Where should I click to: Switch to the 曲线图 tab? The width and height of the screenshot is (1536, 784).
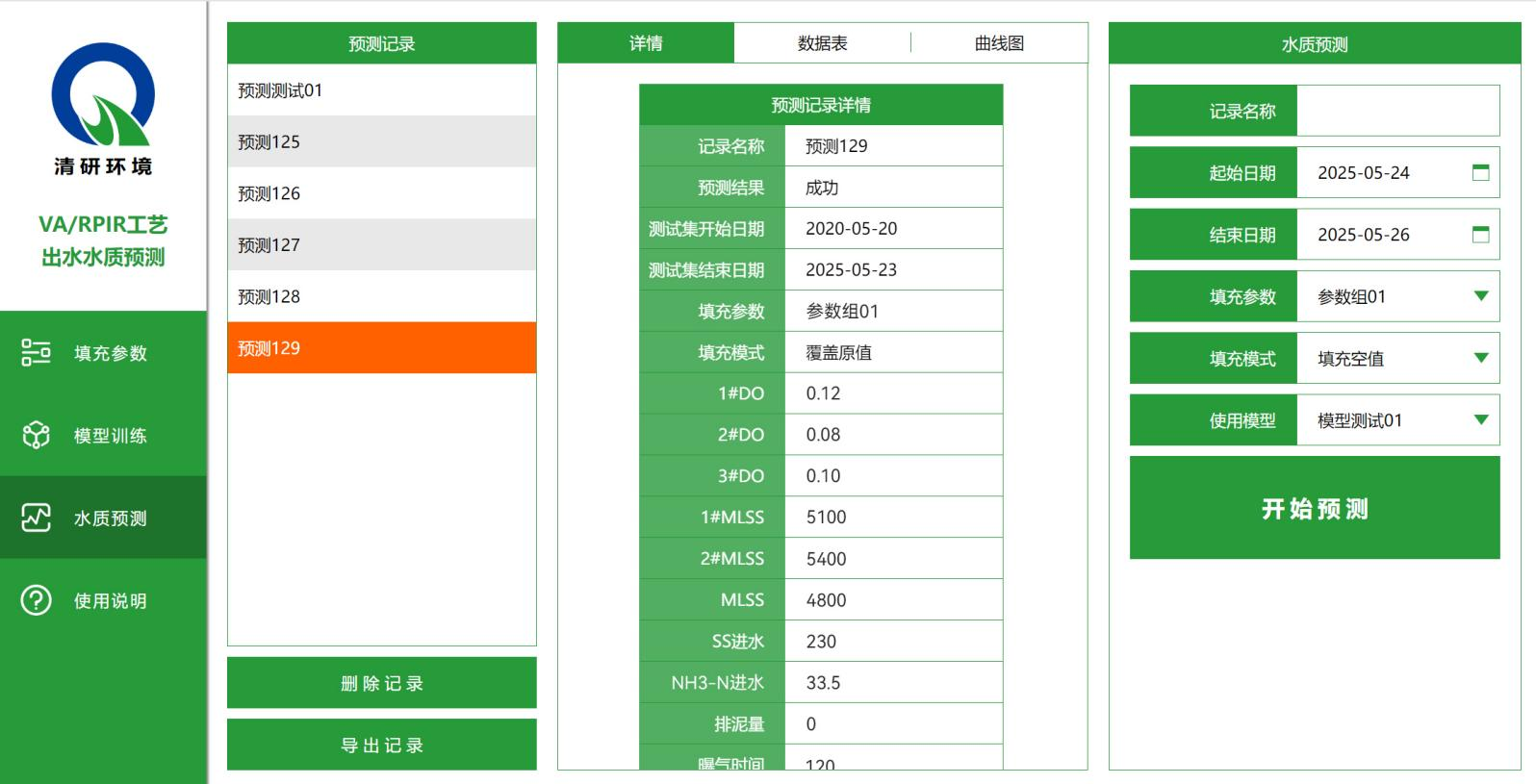point(999,43)
